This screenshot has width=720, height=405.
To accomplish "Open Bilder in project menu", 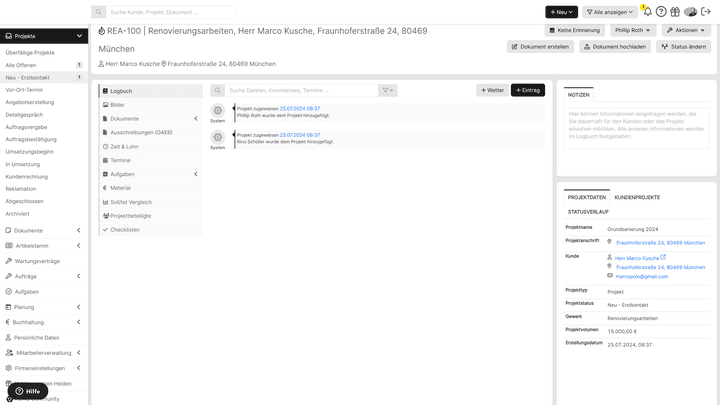I will 151,105.
